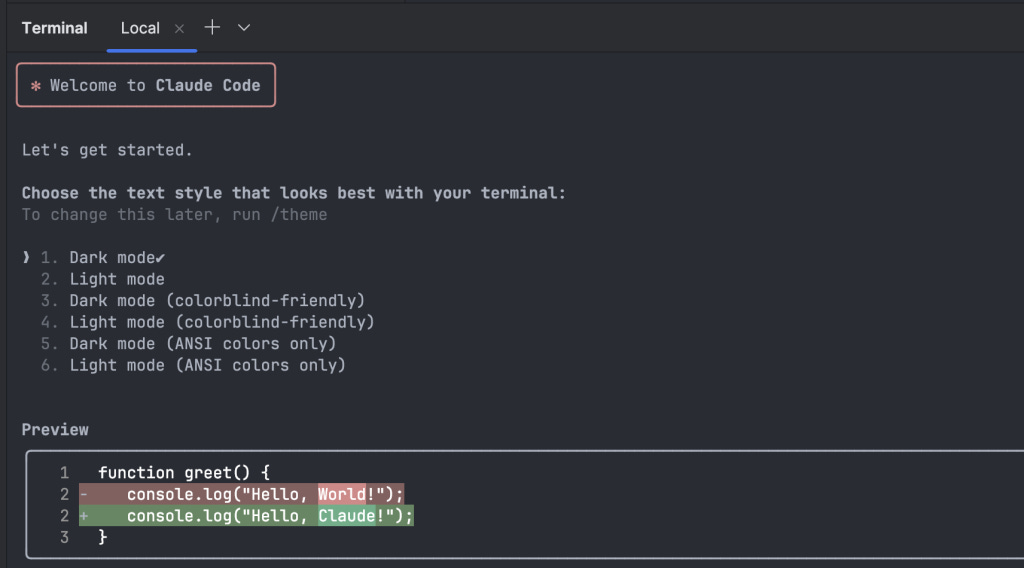Click the selection arrow beside Dark mode
1024x568 pixels.
(x=26, y=257)
